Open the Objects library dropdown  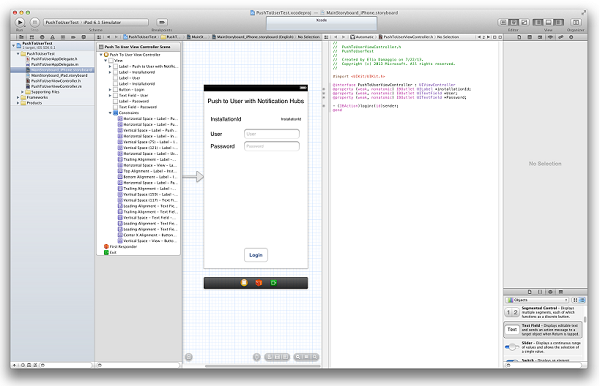(537, 300)
